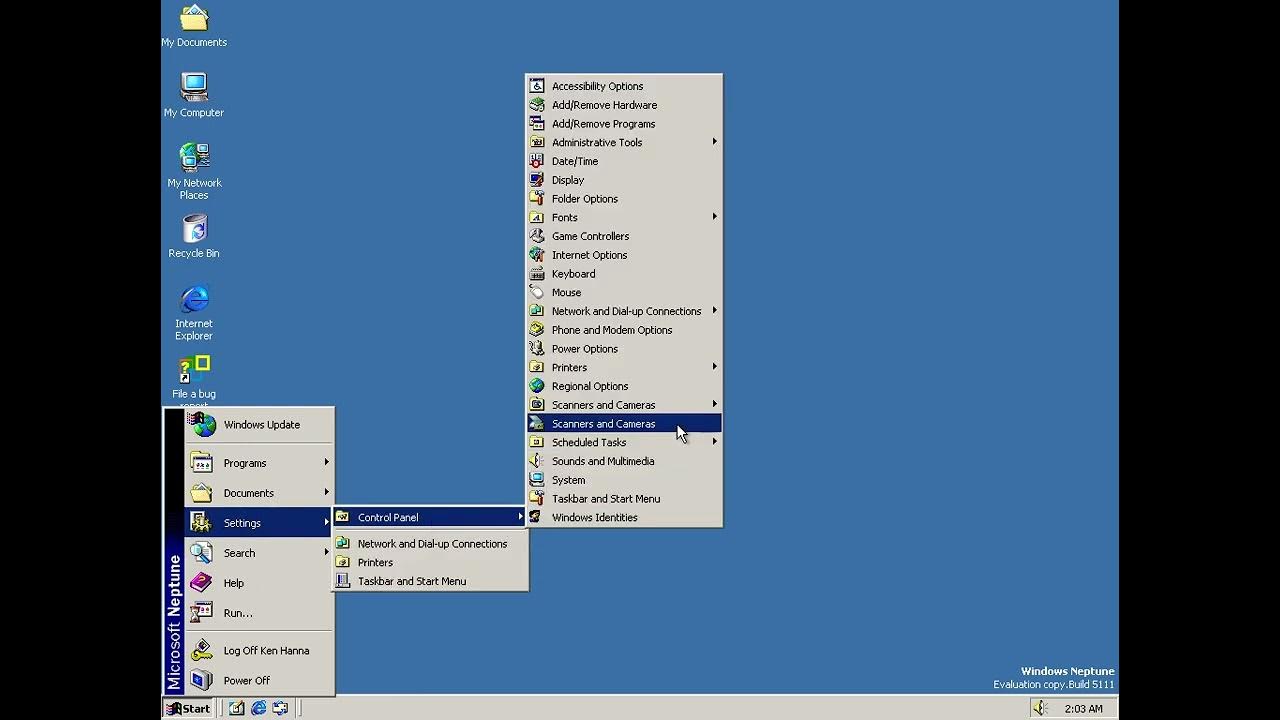Screen dimensions: 1280x720
Task: Click the Regional Options globe icon
Action: (537, 386)
